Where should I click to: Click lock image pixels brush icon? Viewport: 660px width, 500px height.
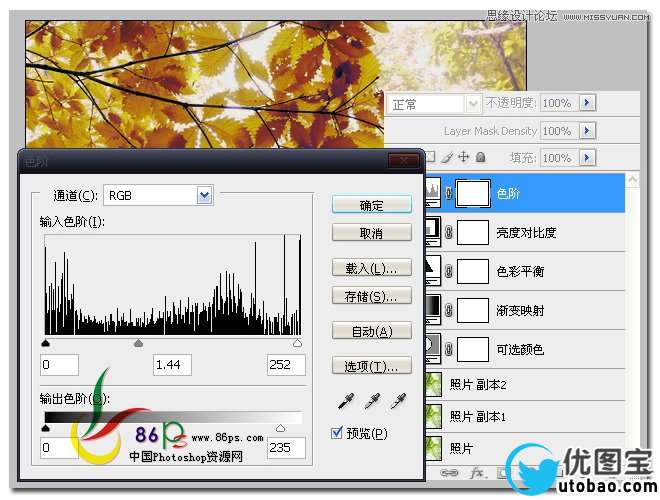[447, 157]
